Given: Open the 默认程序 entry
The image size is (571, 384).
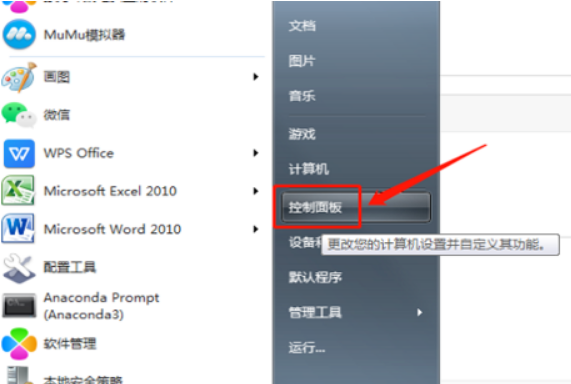Looking at the screenshot, I should tap(315, 277).
